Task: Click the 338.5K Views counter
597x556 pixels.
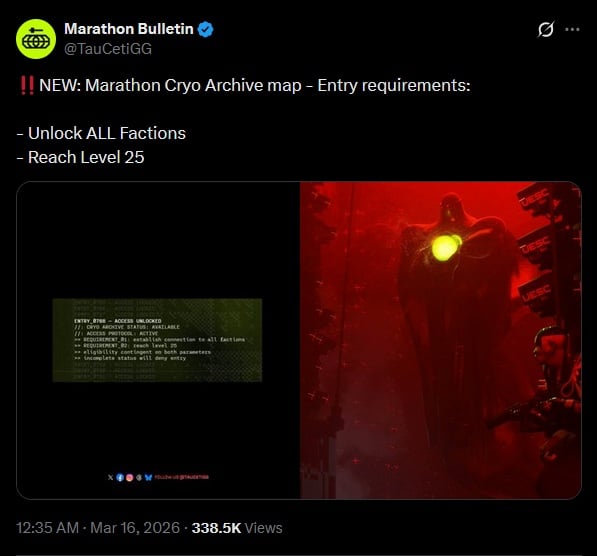Action: [x=237, y=528]
